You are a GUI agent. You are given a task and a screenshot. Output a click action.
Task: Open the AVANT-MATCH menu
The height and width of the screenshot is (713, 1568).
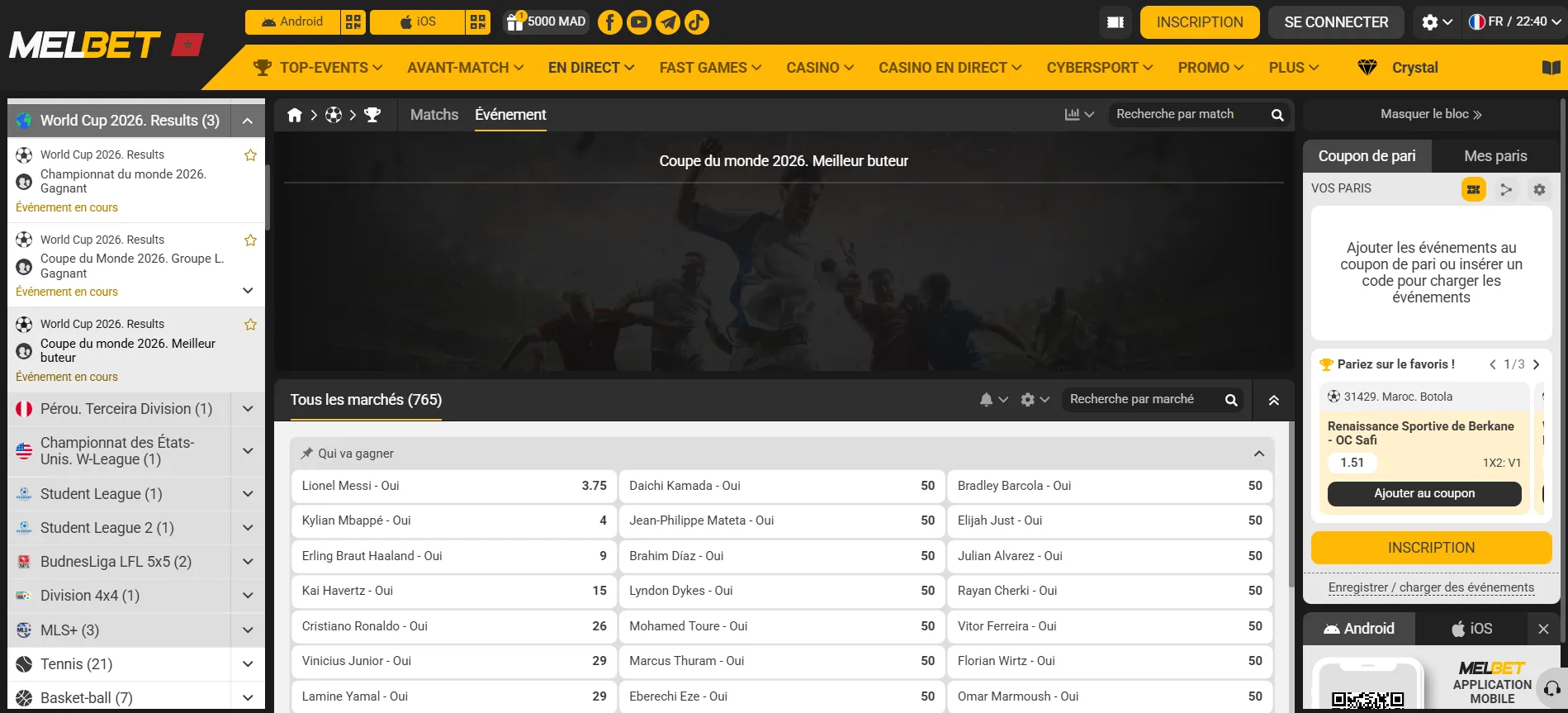[x=466, y=68]
